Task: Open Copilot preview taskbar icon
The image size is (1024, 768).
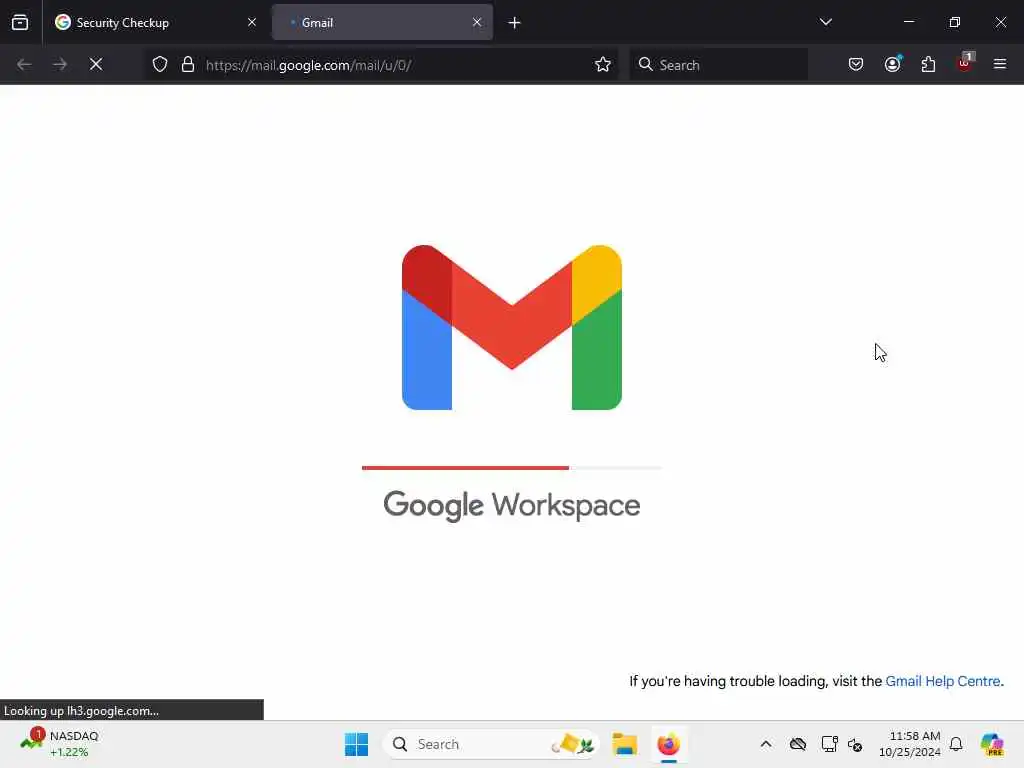Action: click(992, 744)
